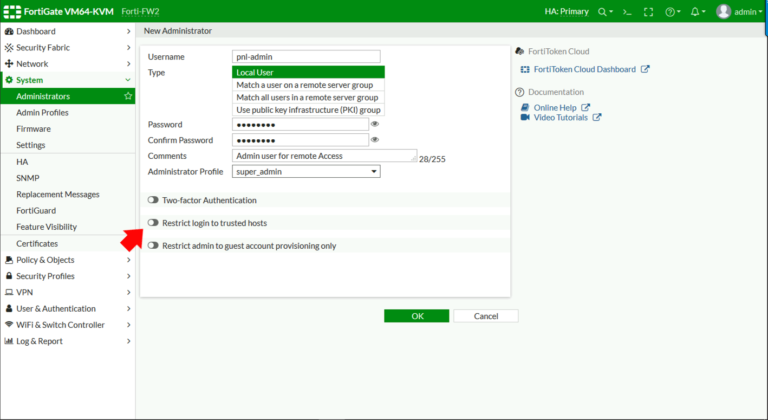The height and width of the screenshot is (420, 768).
Task: Select Match all users in a remote server group
Action: tap(308, 98)
